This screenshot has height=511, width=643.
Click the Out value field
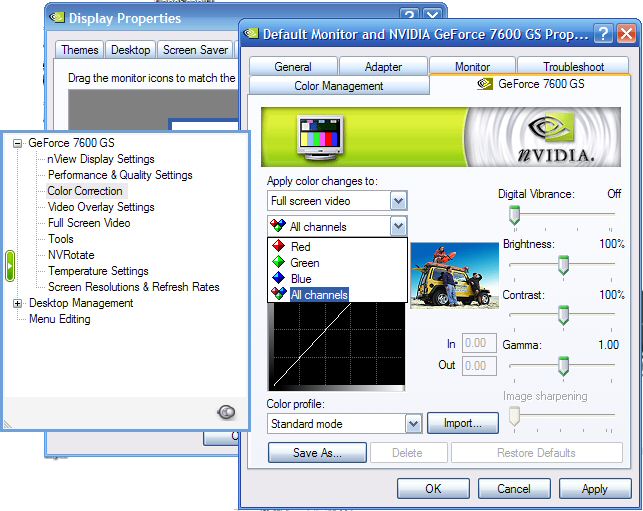pos(479,365)
